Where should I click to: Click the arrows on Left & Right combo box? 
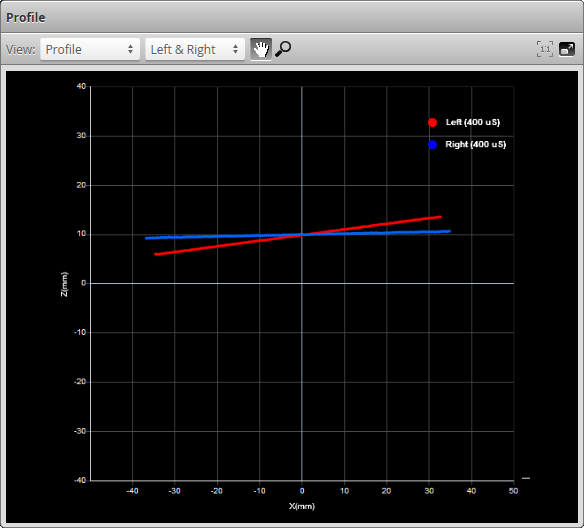(235, 49)
